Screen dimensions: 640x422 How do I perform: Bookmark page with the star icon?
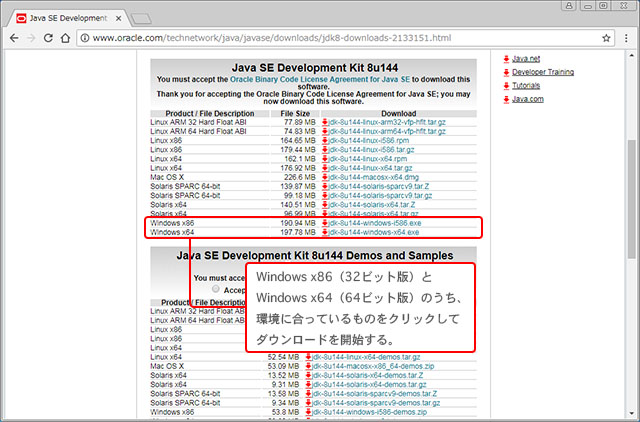coord(606,38)
